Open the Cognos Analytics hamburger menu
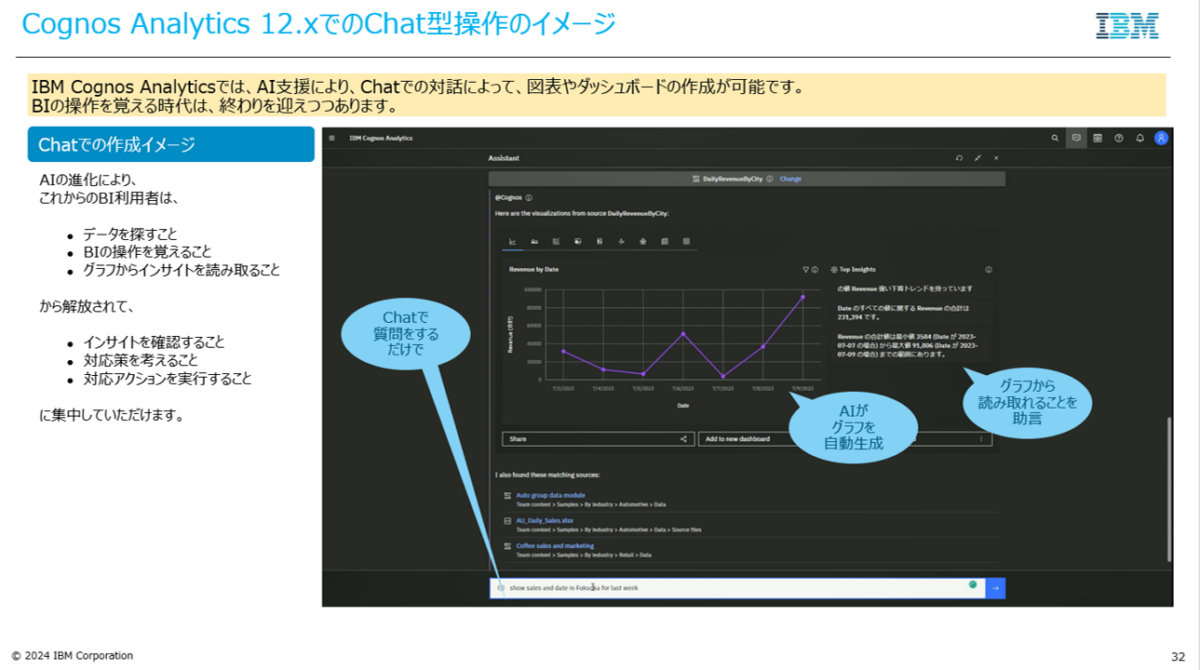The height and width of the screenshot is (670, 1200). tap(332, 138)
